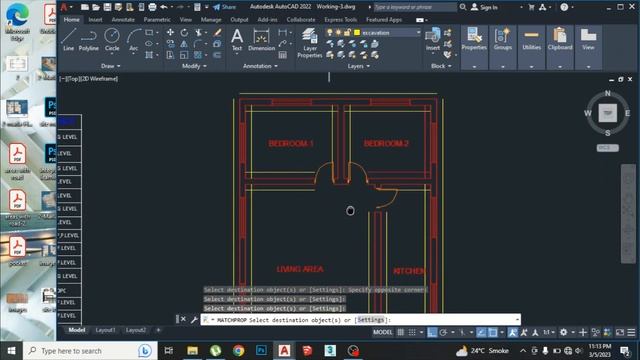The image size is (640, 360).
Task: Click the WCS label below ViewCube
Action: tap(607, 148)
